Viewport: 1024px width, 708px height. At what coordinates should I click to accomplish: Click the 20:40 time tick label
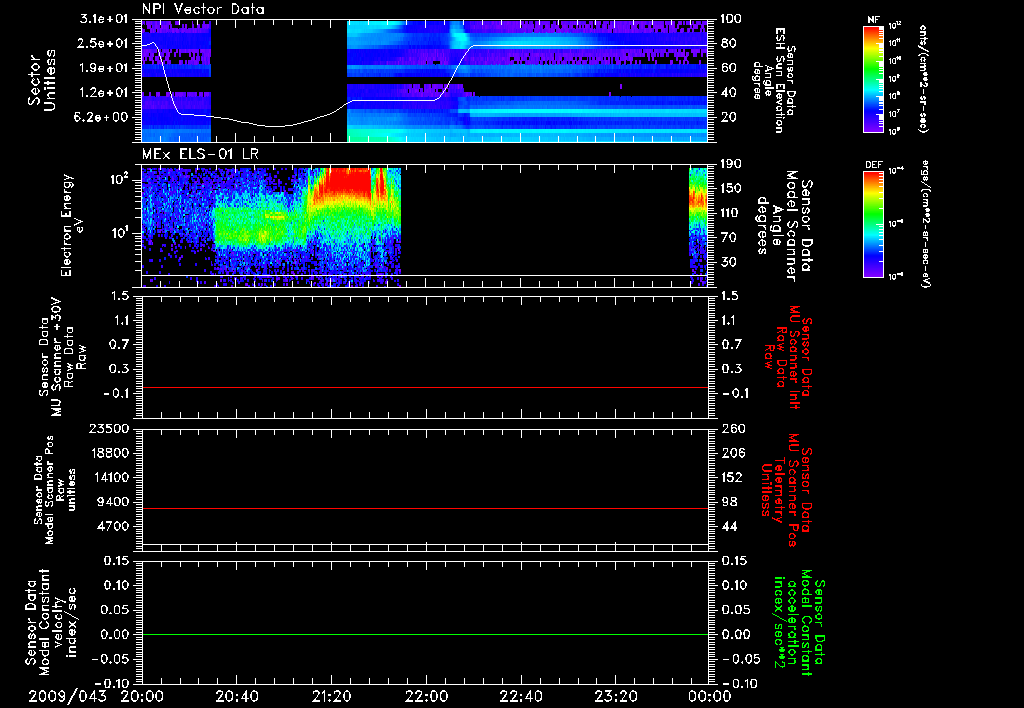(x=237, y=697)
